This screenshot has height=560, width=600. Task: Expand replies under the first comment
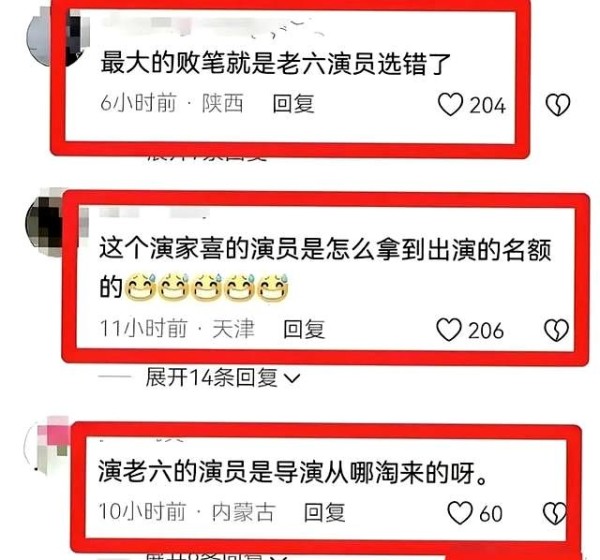(207, 158)
